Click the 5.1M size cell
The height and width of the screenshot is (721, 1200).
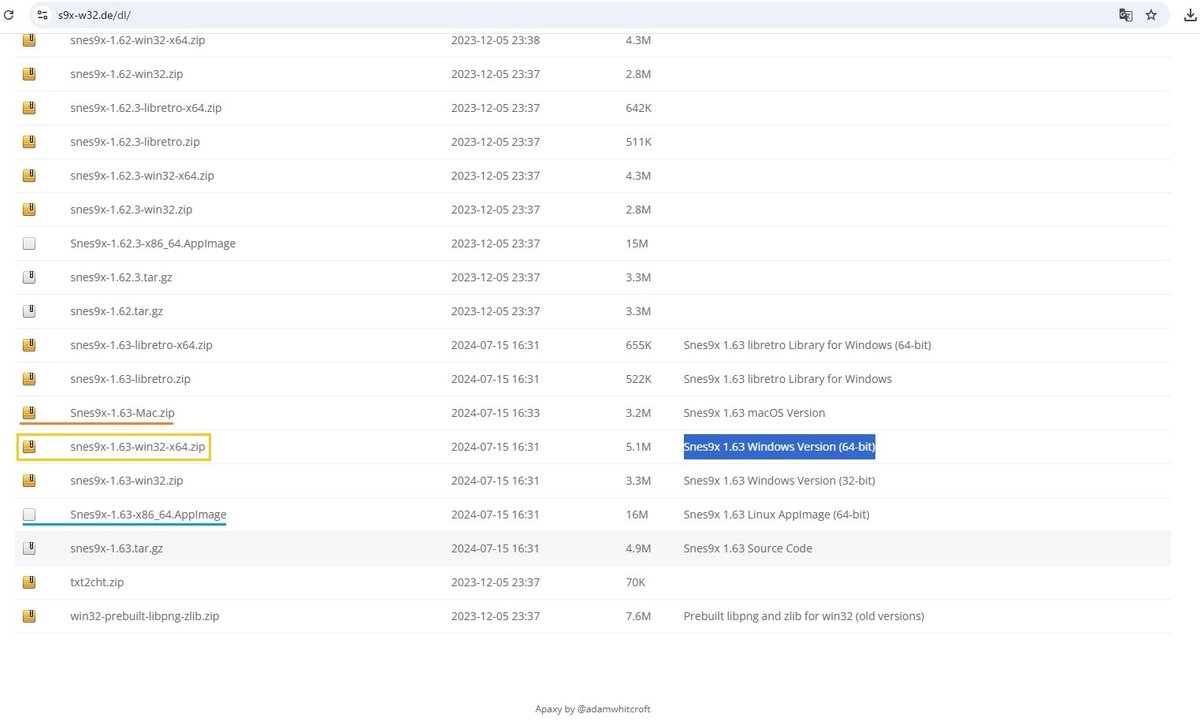click(638, 447)
